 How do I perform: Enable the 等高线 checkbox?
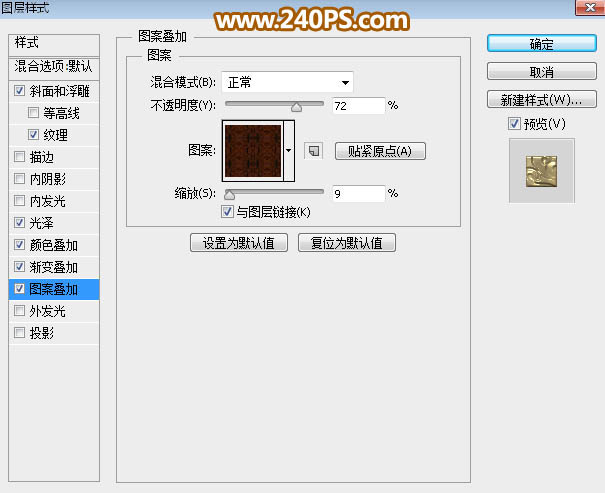pos(33,113)
